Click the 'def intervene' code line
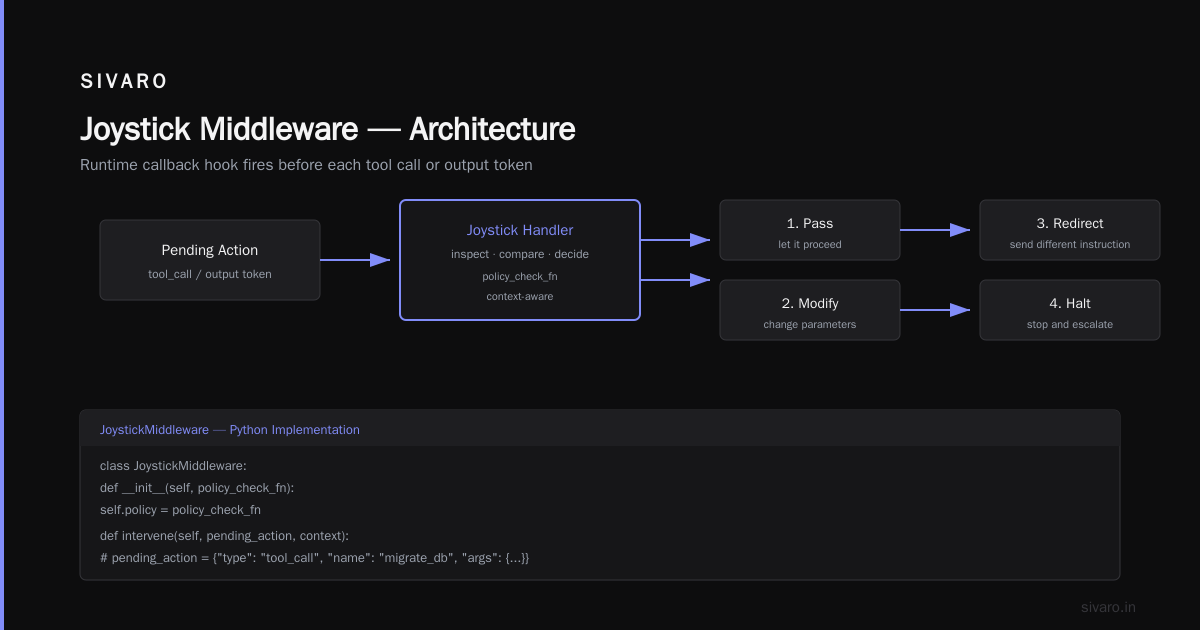1200x630 pixels. click(225, 536)
